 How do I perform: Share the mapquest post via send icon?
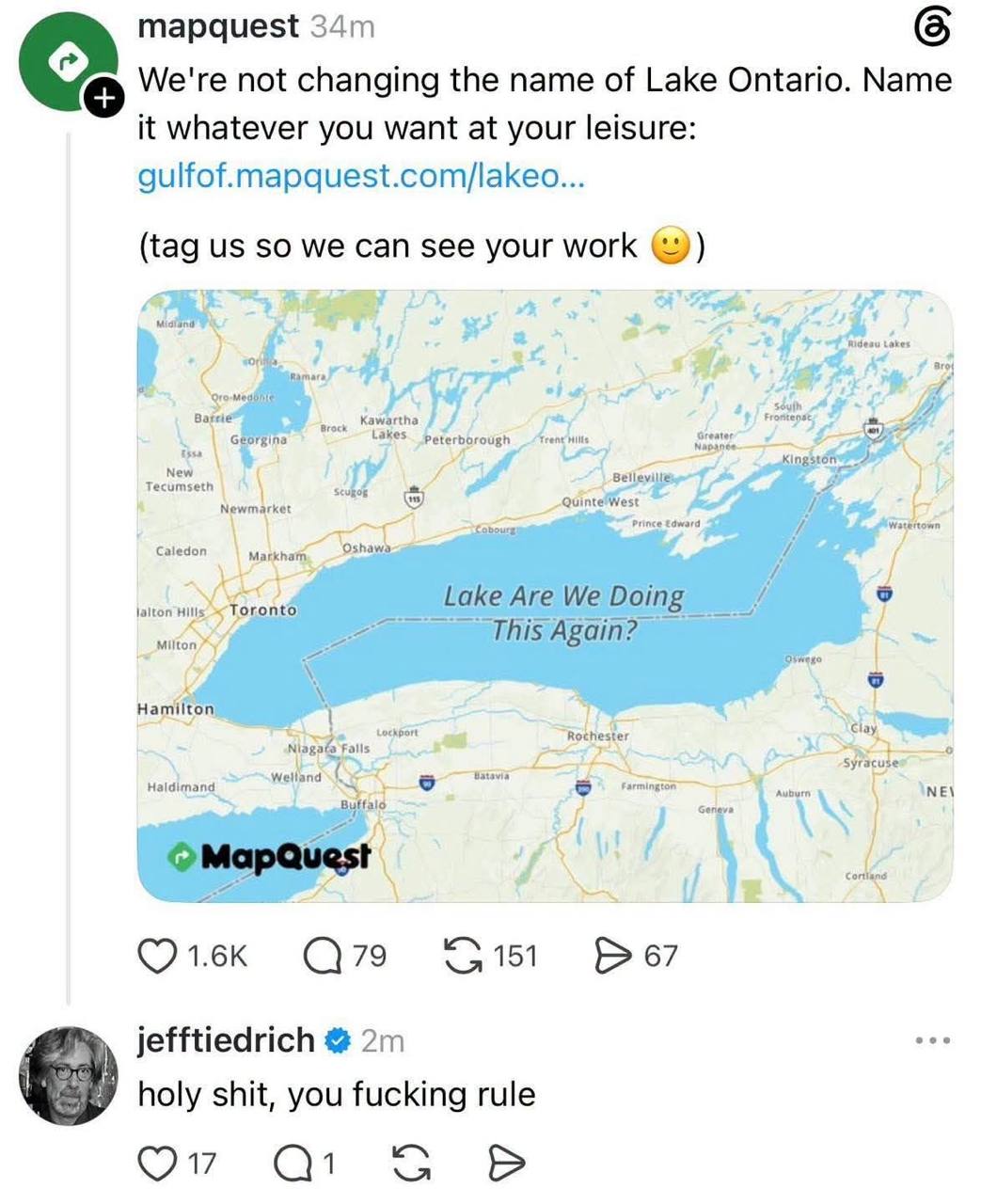click(614, 957)
